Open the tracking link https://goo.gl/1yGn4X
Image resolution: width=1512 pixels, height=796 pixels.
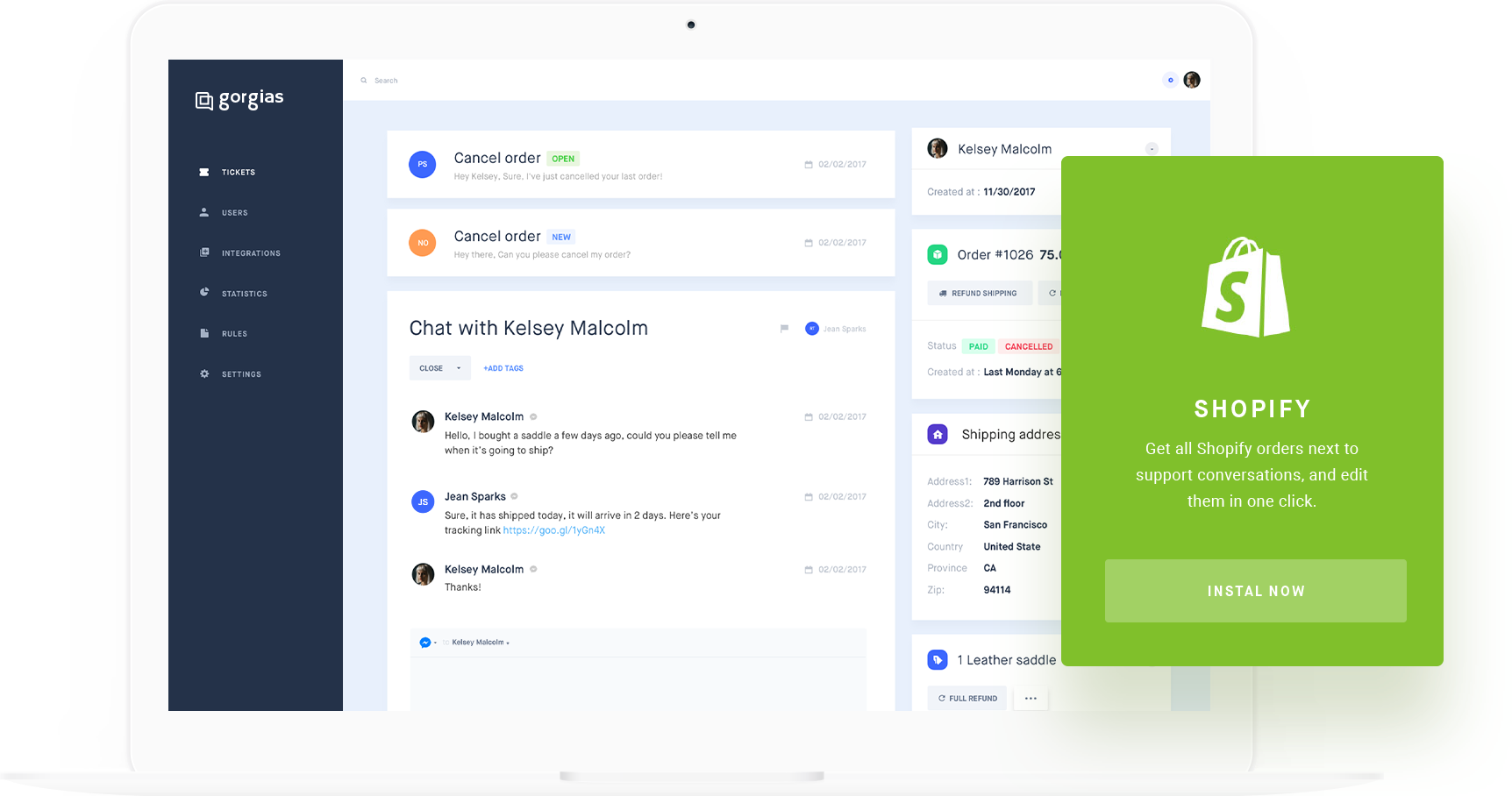tap(554, 530)
